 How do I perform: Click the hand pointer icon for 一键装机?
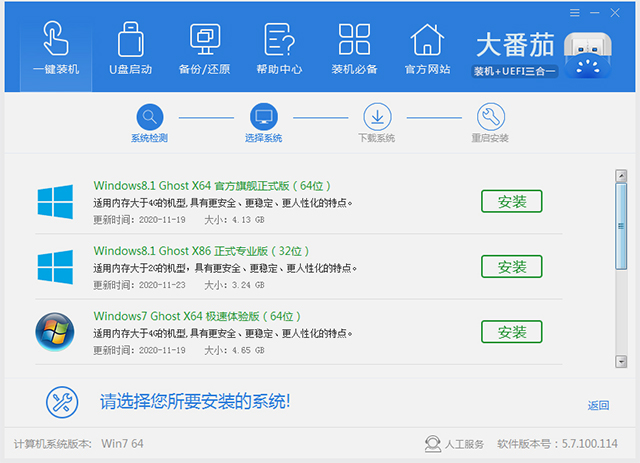56,38
